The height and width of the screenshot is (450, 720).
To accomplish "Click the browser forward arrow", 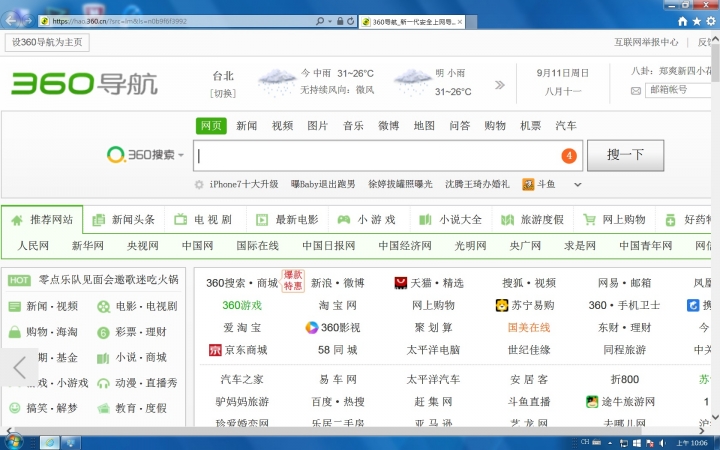I will (28, 21).
